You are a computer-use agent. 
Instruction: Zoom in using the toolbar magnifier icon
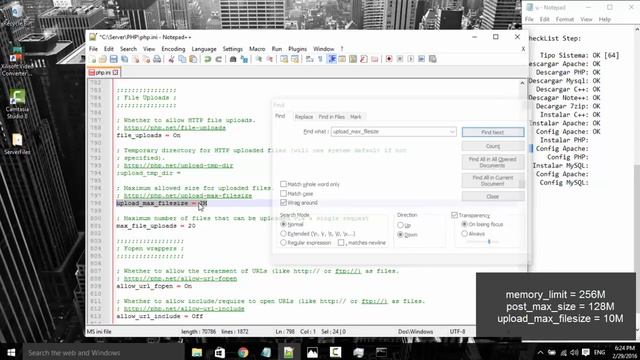pos(258,60)
